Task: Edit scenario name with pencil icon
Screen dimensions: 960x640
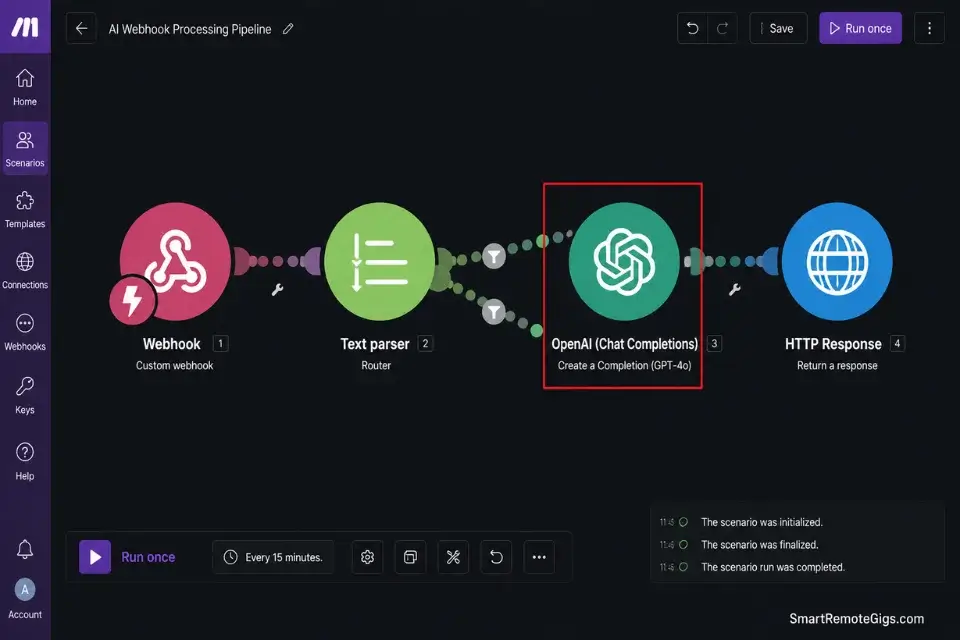Action: tap(288, 29)
